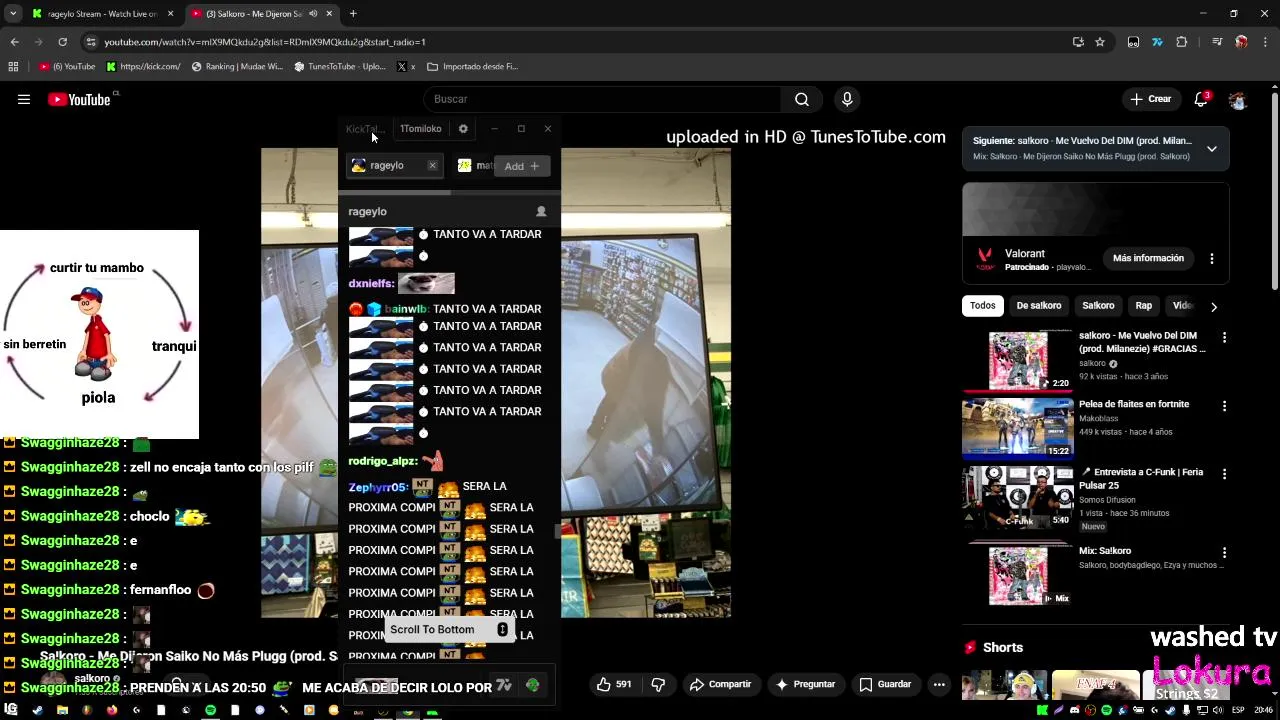Screen dimensions: 1280x720
Task: Start voice search with the microphone
Action: [x=847, y=99]
